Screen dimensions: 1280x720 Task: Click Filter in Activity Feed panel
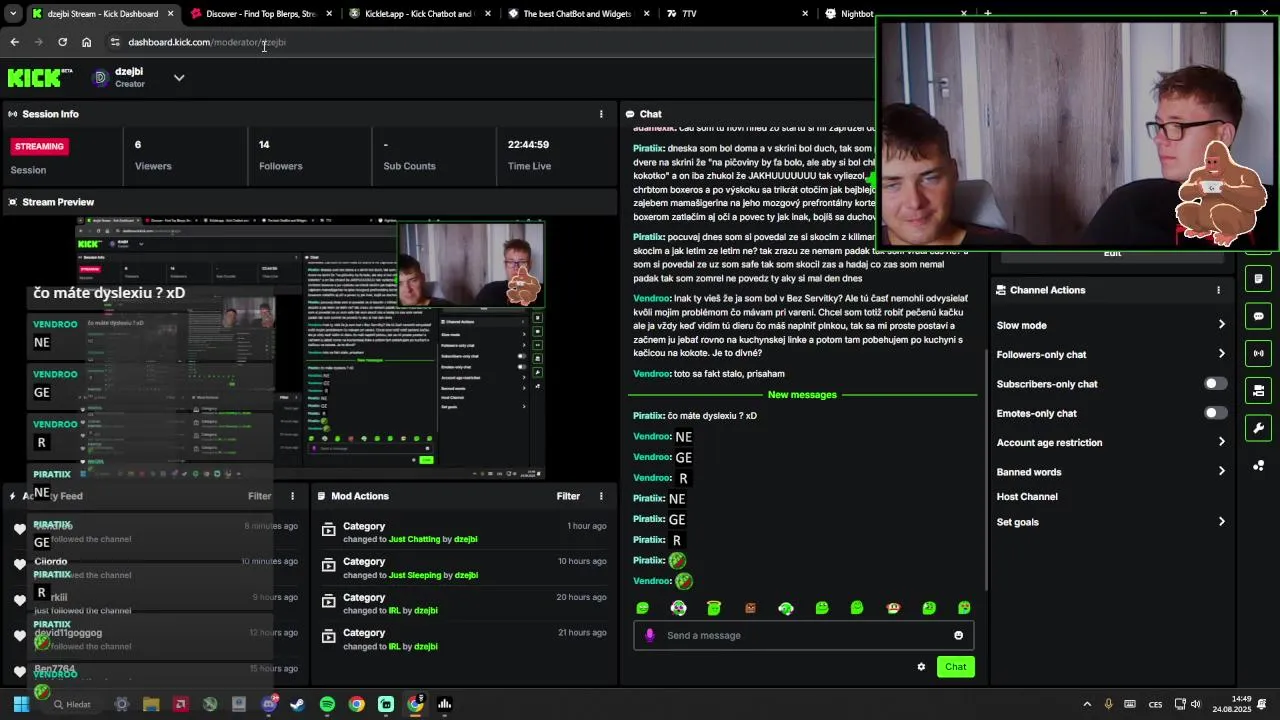259,496
